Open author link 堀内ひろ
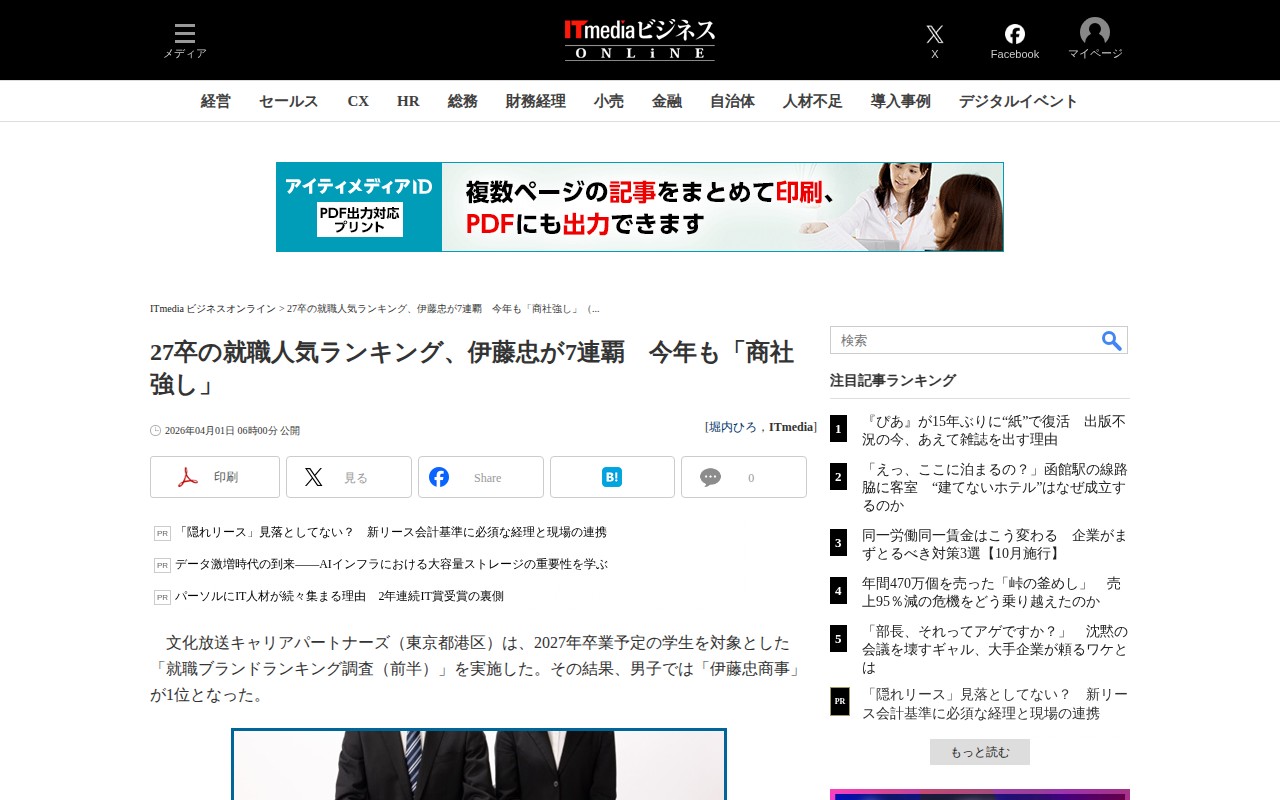This screenshot has height=800, width=1280. point(733,427)
